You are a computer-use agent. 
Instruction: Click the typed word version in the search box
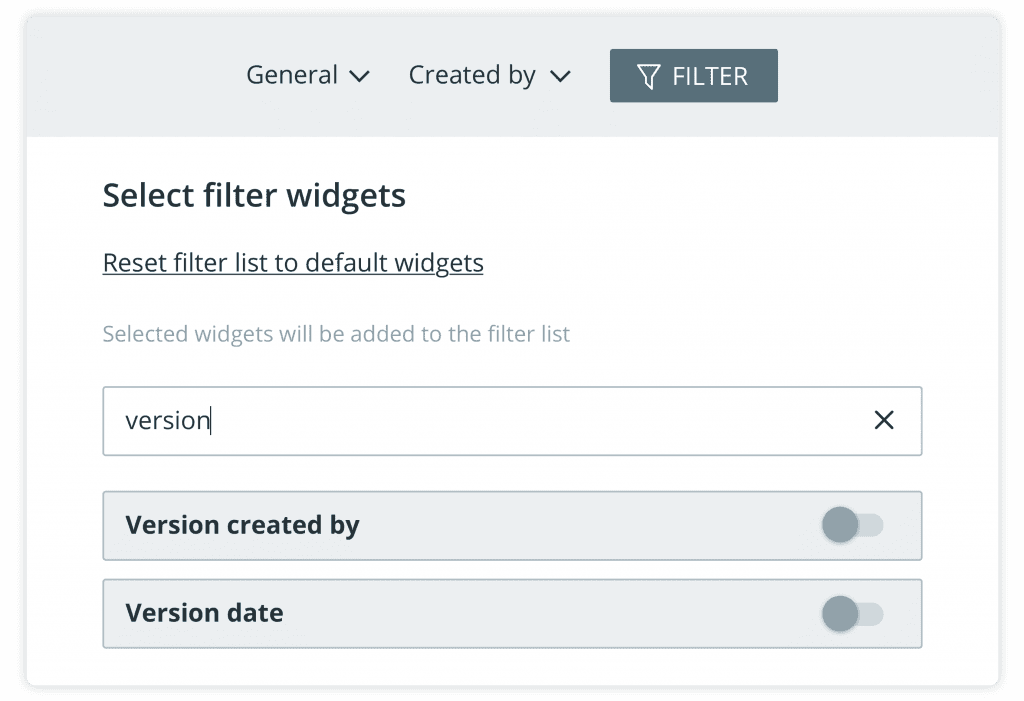tap(167, 421)
